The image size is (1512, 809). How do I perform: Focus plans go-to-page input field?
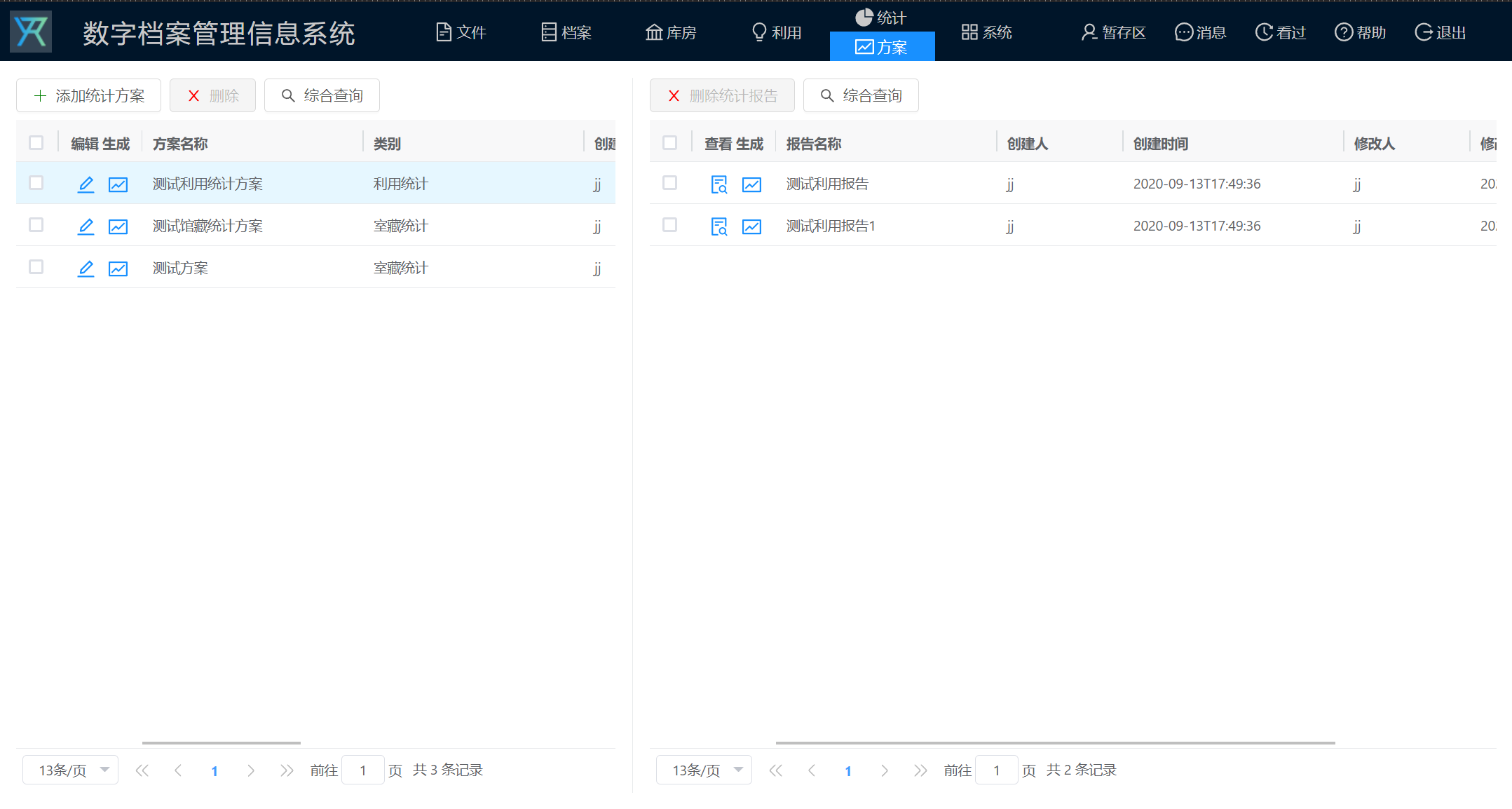point(363,770)
